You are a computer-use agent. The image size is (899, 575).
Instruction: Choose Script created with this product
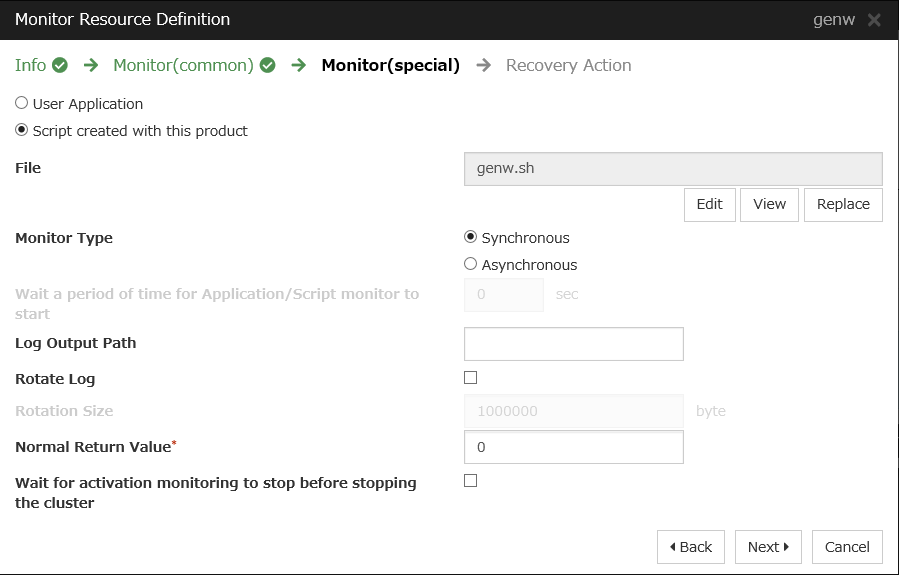[x=22, y=130]
